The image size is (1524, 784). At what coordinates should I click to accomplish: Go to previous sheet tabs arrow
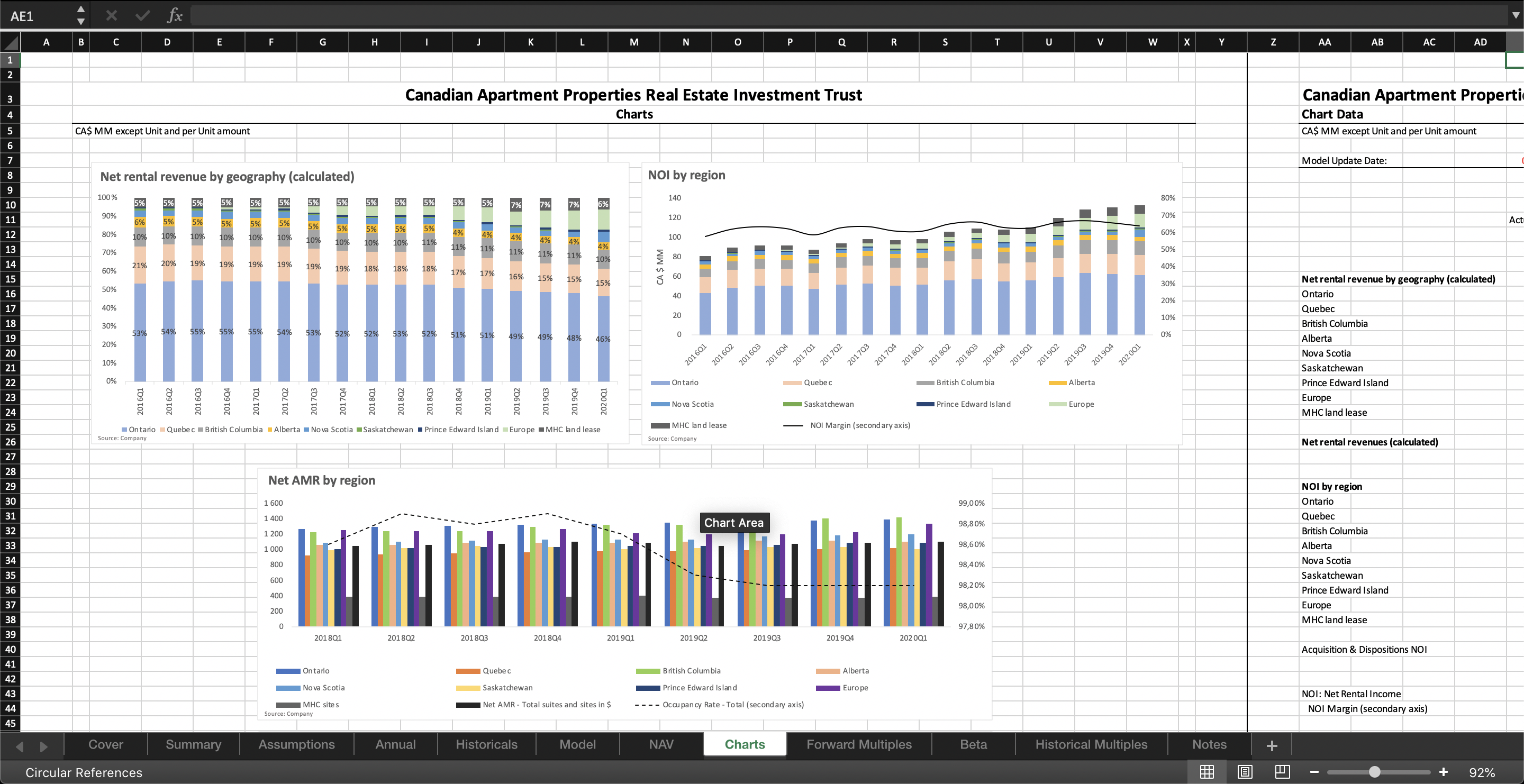tap(20, 746)
